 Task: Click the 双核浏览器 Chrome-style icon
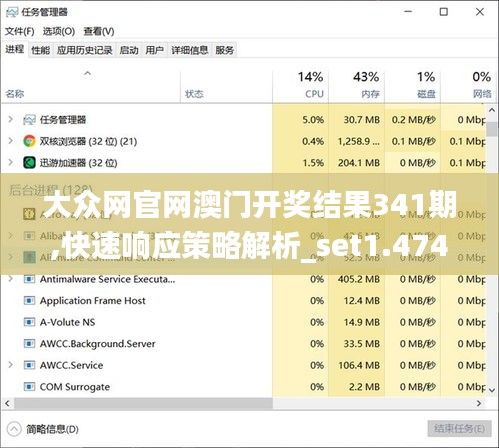29,141
